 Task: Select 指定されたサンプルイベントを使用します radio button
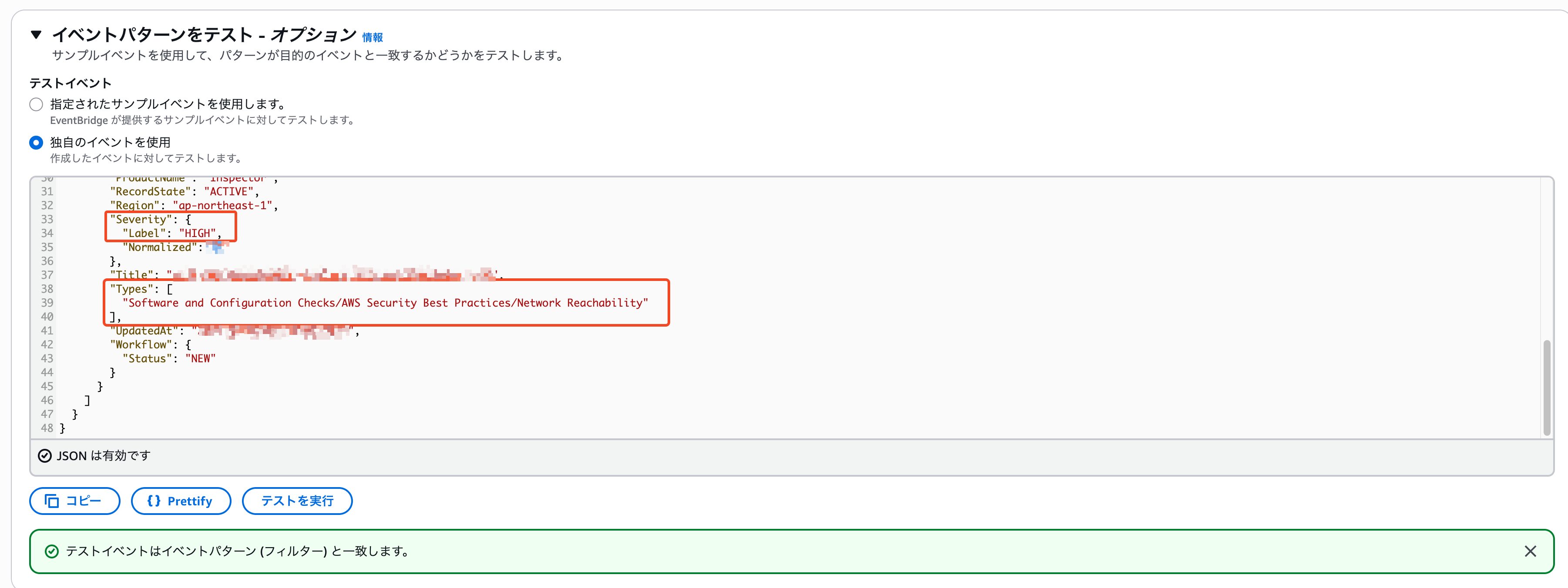point(37,104)
